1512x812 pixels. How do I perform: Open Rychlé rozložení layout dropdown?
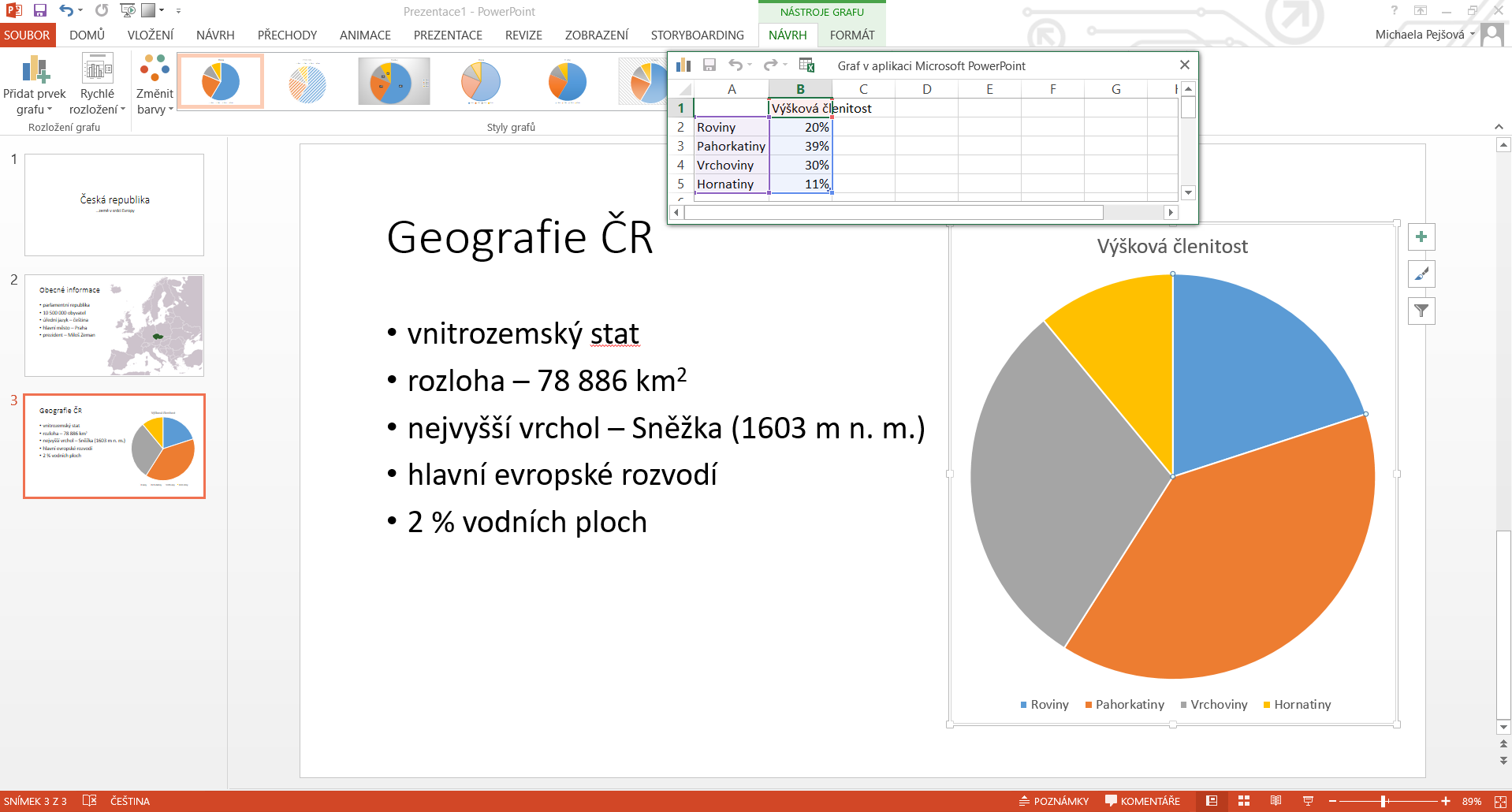tap(97, 87)
